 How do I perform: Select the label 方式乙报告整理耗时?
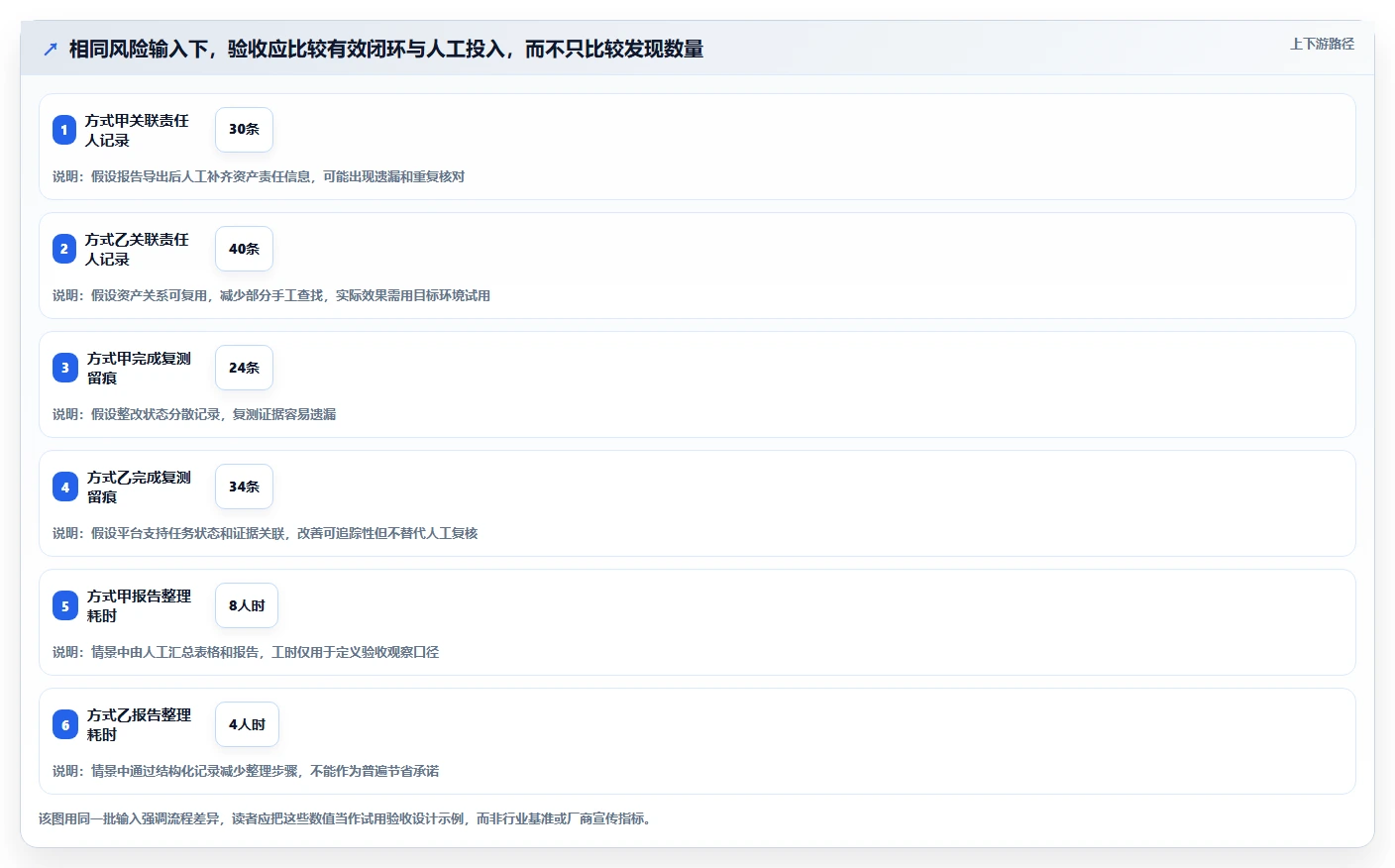[x=139, y=724]
